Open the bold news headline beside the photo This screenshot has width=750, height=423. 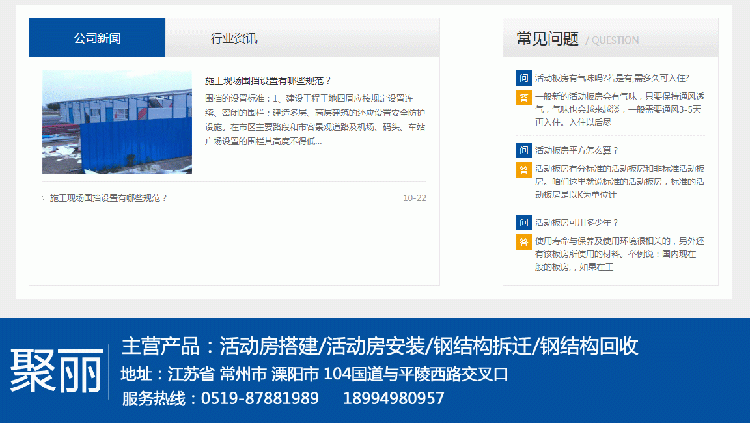[x=268, y=81]
